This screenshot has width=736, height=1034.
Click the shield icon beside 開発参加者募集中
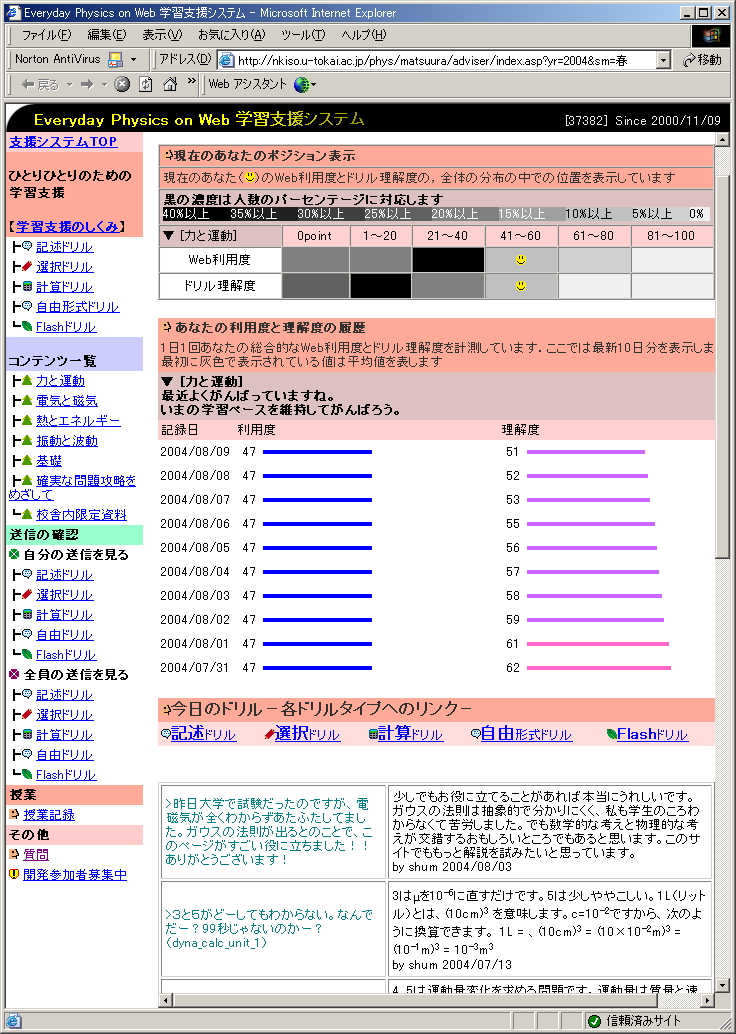15,874
